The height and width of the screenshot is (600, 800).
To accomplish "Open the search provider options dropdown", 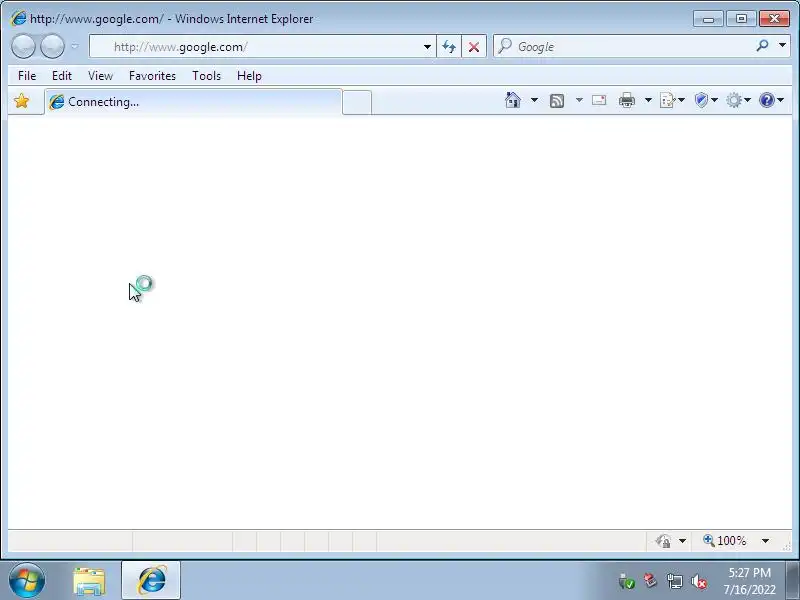I will pos(782,45).
